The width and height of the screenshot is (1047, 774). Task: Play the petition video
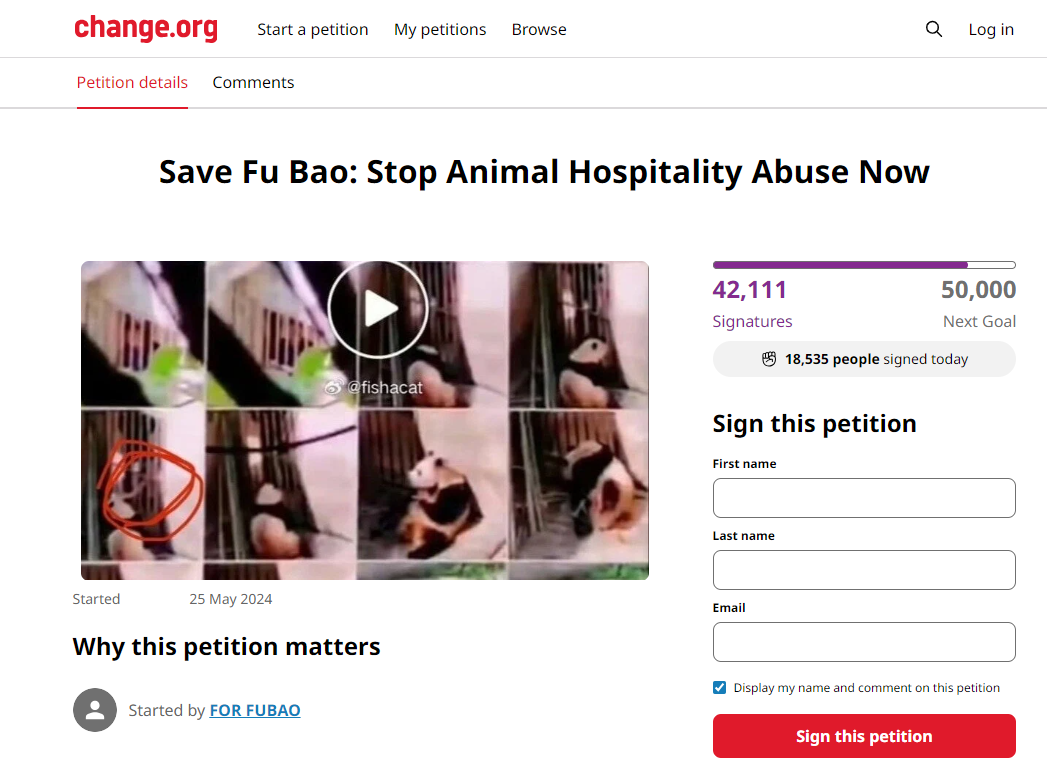point(378,309)
